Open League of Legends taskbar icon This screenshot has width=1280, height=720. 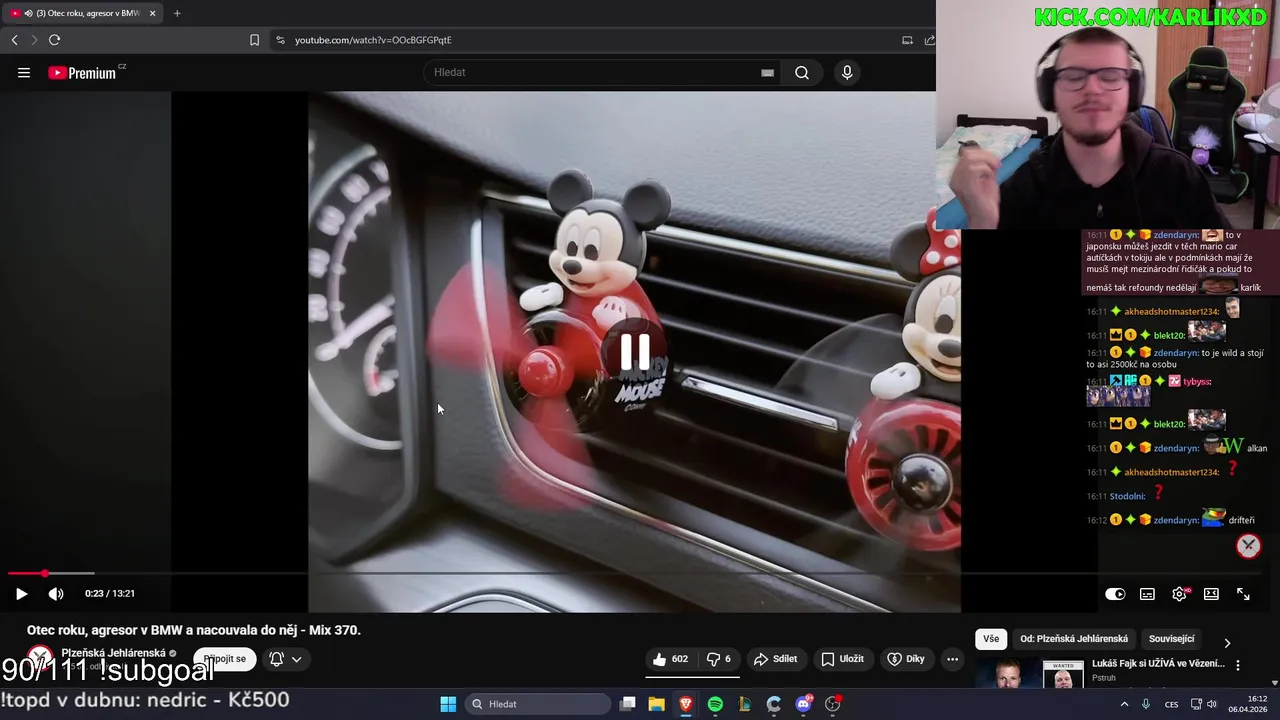click(744, 704)
